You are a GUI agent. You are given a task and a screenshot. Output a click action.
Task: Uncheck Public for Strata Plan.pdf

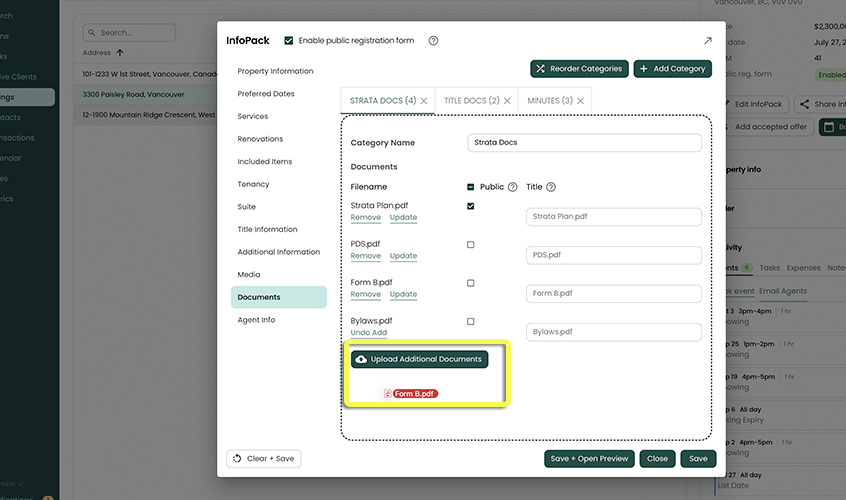[471, 206]
